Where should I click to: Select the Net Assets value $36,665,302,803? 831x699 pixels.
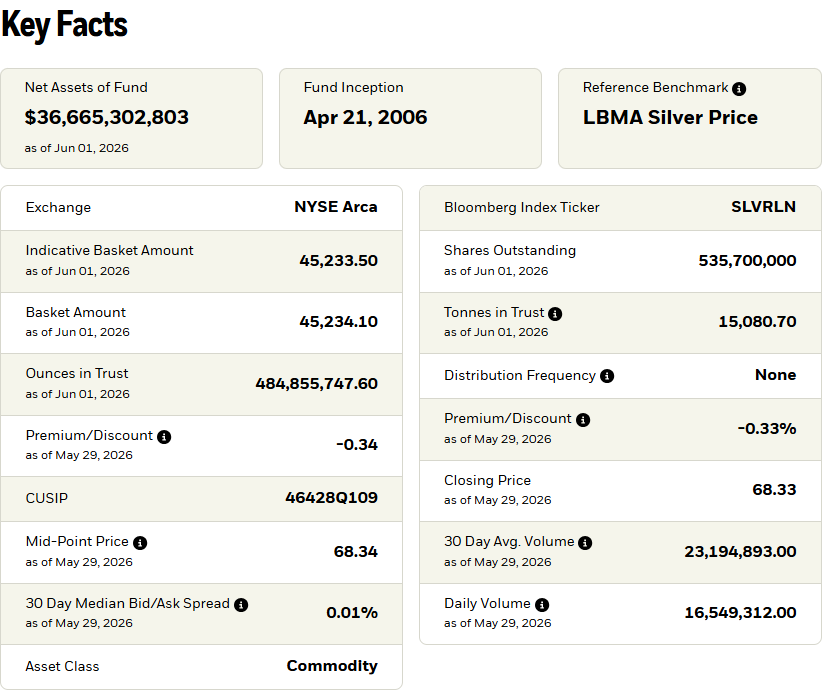(107, 117)
